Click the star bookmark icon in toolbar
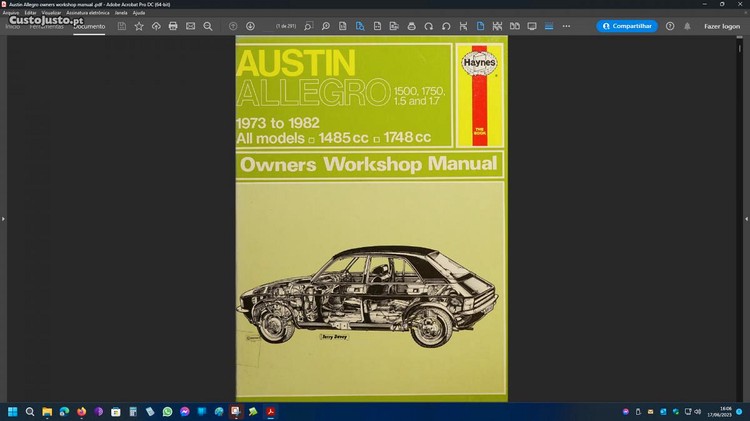Viewport: 750px width, 421px height. pyautogui.click(x=139, y=26)
